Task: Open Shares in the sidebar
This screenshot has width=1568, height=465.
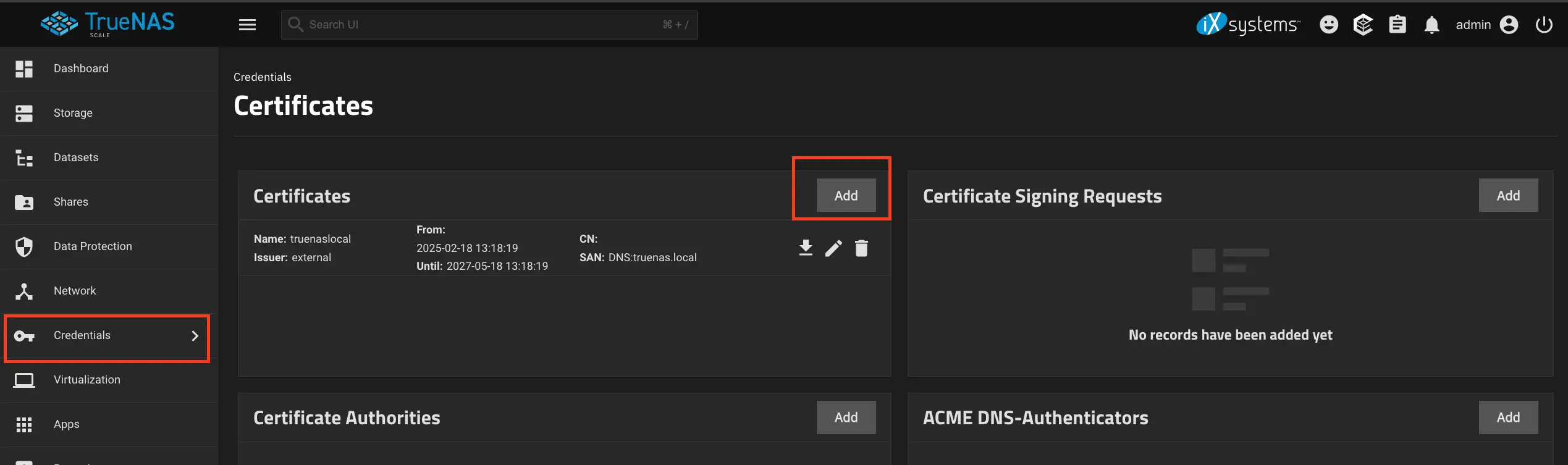Action: click(x=109, y=202)
